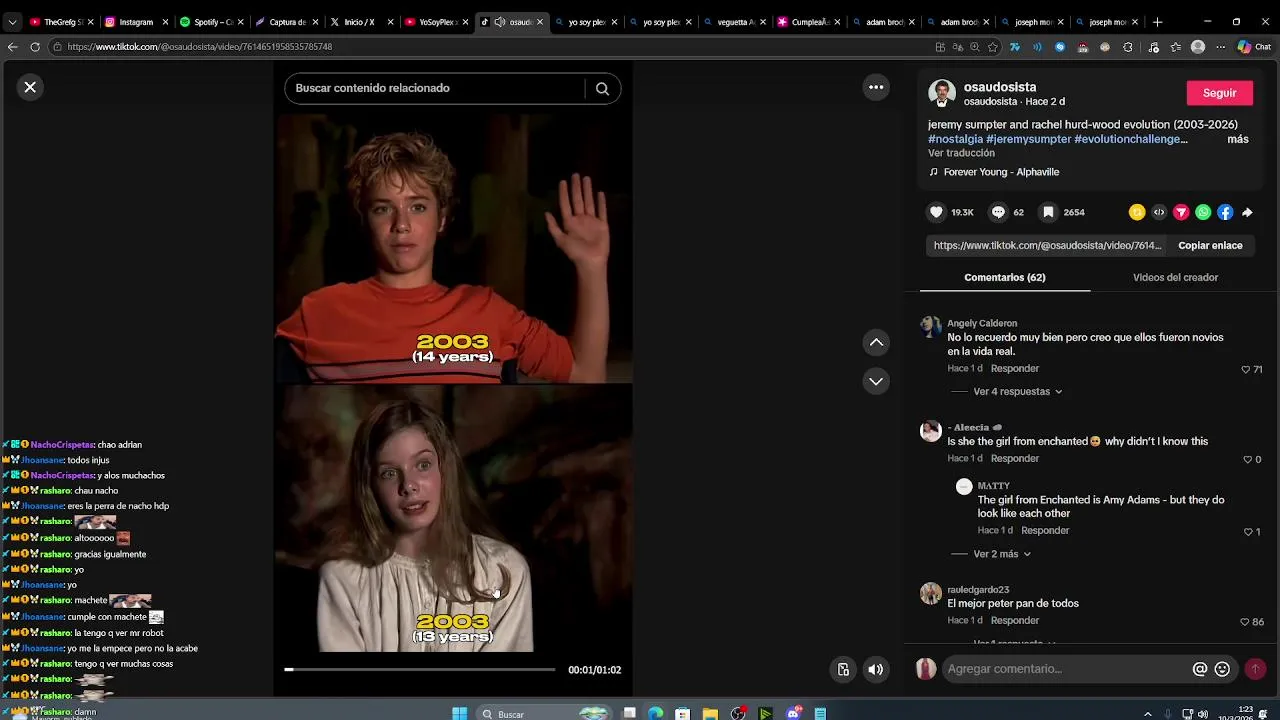Switch to the Instagram browser tab

(x=136, y=21)
